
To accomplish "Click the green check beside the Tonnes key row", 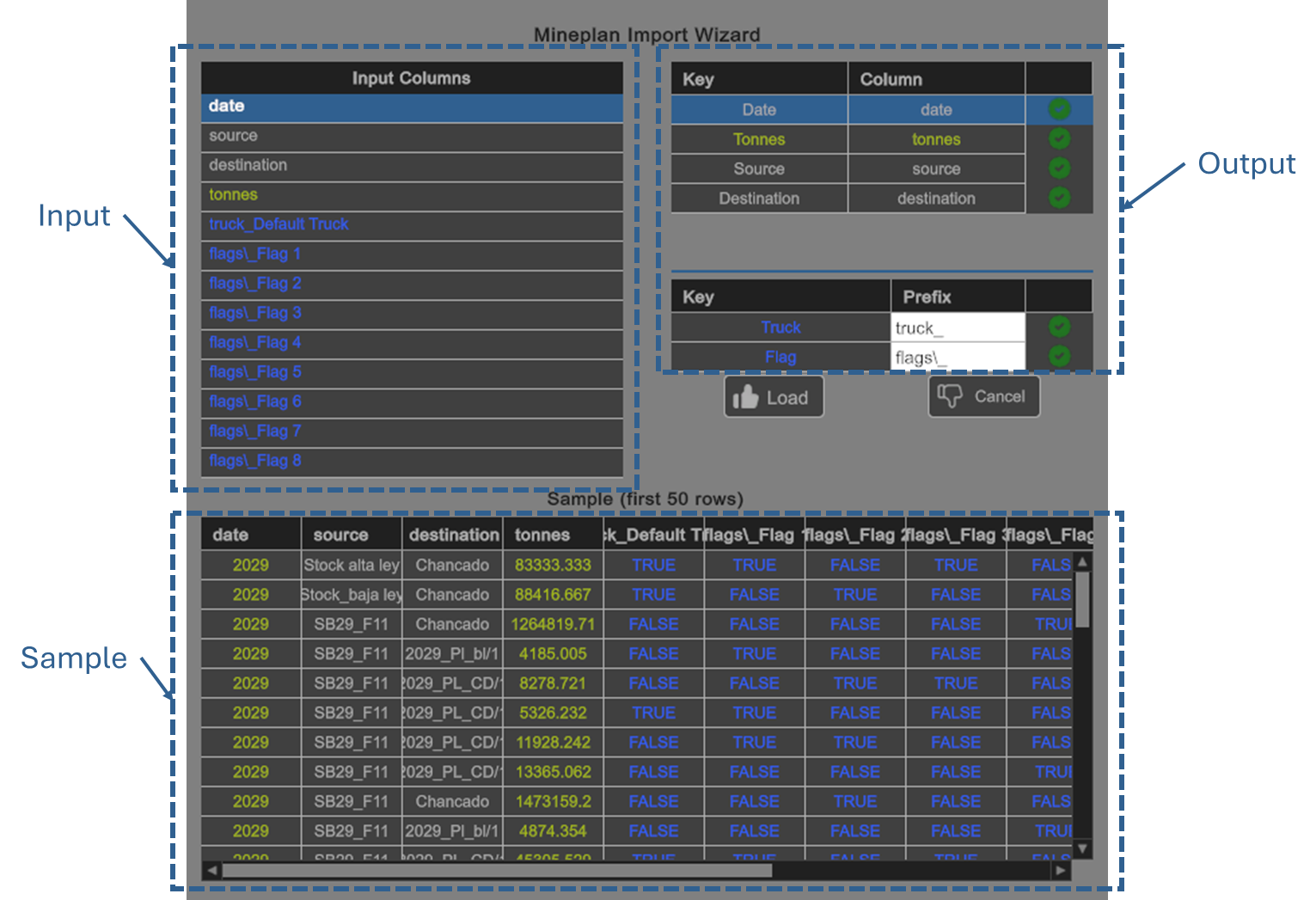I will coord(1059,138).
